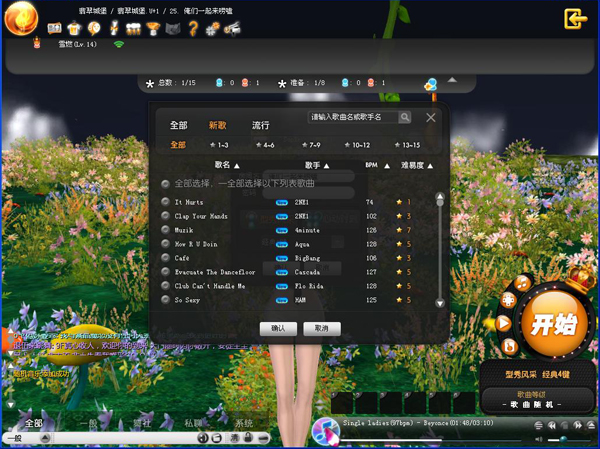Select the song So Sexy radio button
This screenshot has width=600, height=449.
point(166,299)
